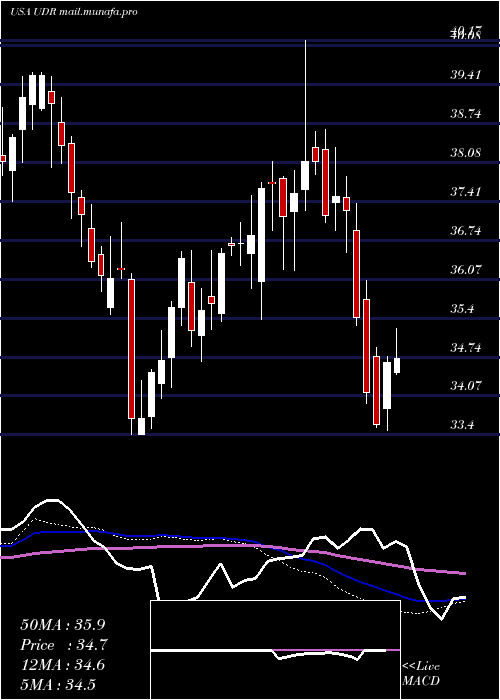Click the 38.74 price axis label

pyautogui.click(x=466, y=114)
